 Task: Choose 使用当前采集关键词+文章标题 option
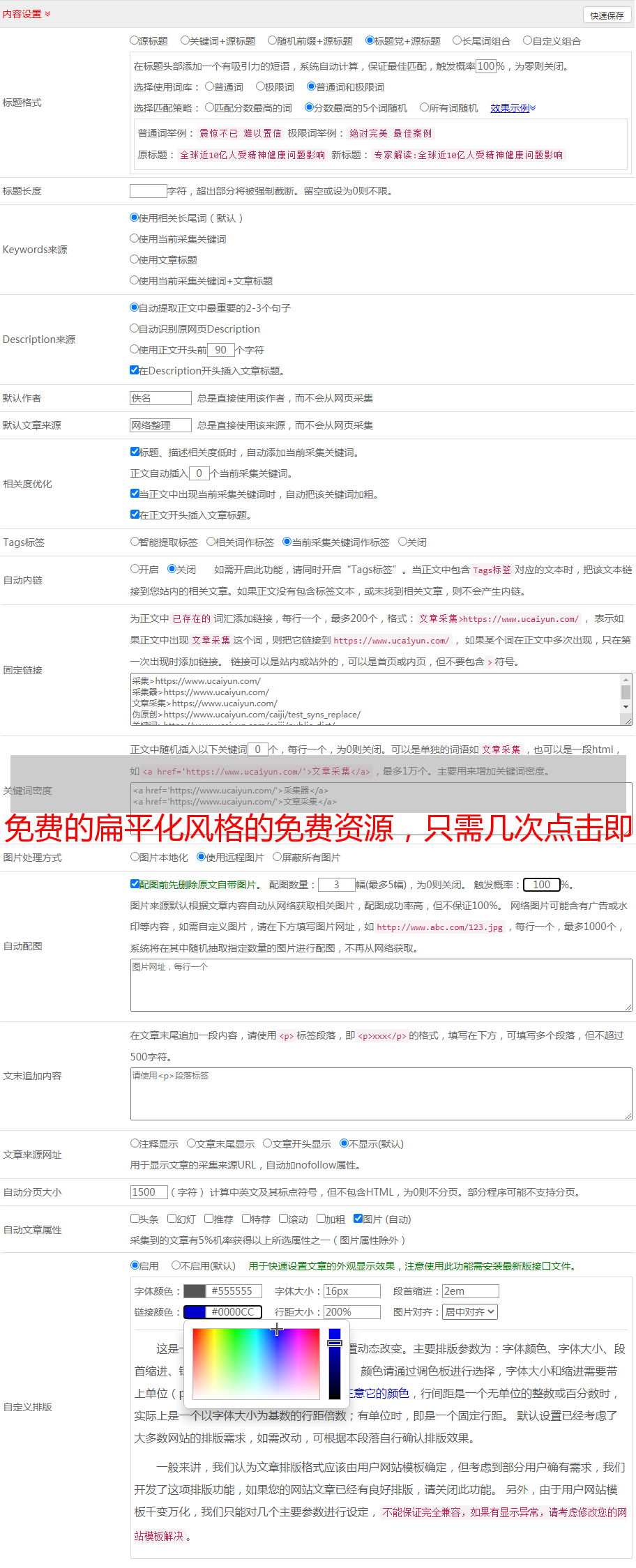(x=135, y=280)
